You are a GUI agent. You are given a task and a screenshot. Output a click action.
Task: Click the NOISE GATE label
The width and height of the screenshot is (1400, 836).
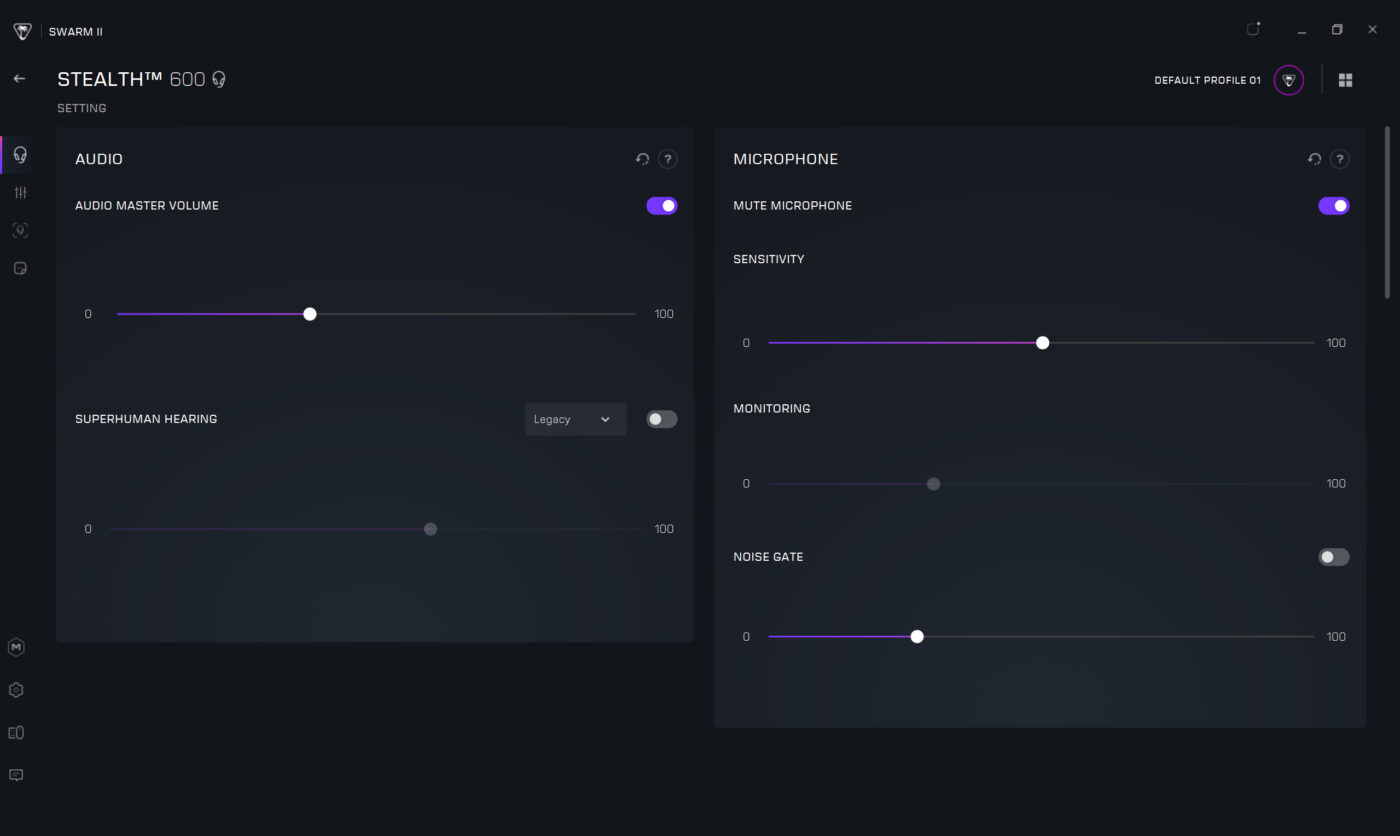[768, 557]
